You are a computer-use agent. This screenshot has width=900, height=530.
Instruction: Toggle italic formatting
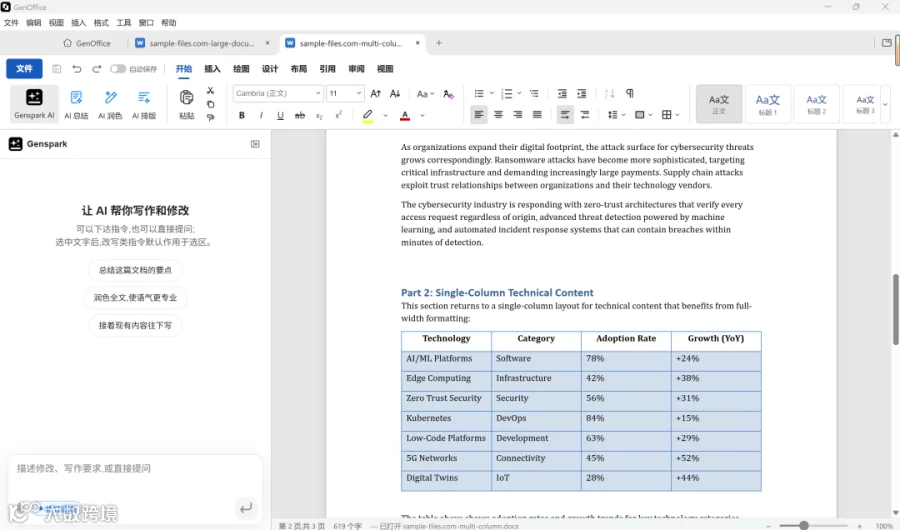click(x=261, y=115)
